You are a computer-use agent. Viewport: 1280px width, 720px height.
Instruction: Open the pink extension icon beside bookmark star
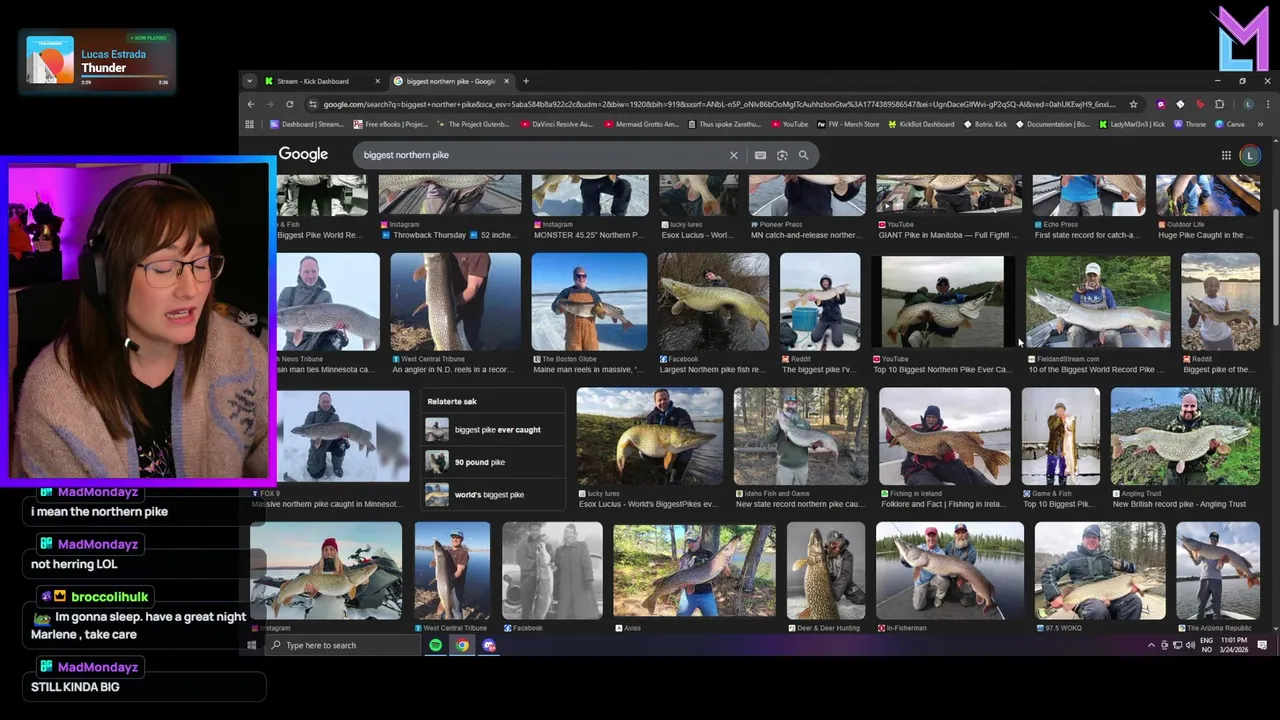pyautogui.click(x=1160, y=104)
